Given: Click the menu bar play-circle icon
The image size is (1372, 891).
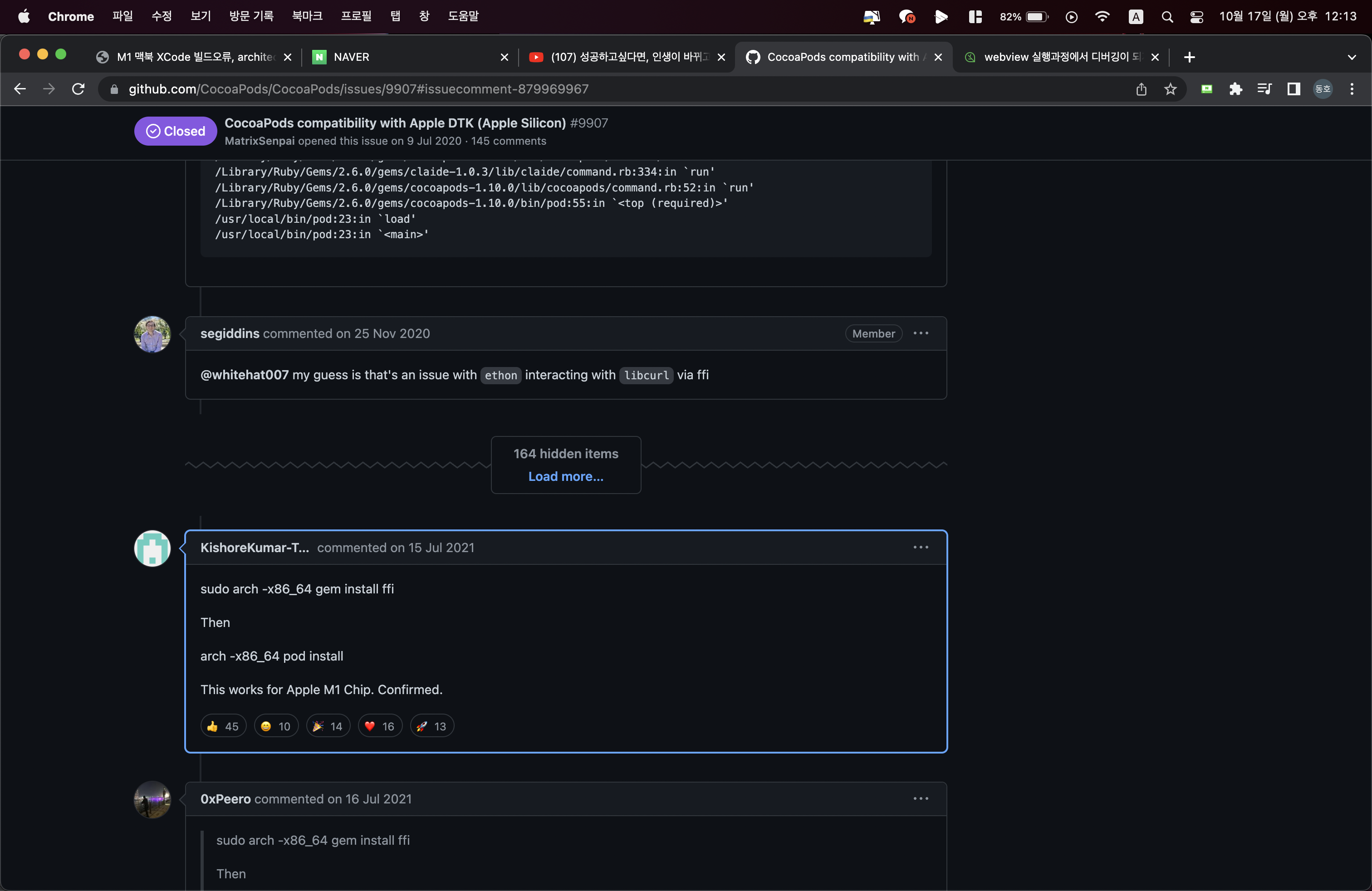Looking at the screenshot, I should pyautogui.click(x=1071, y=17).
